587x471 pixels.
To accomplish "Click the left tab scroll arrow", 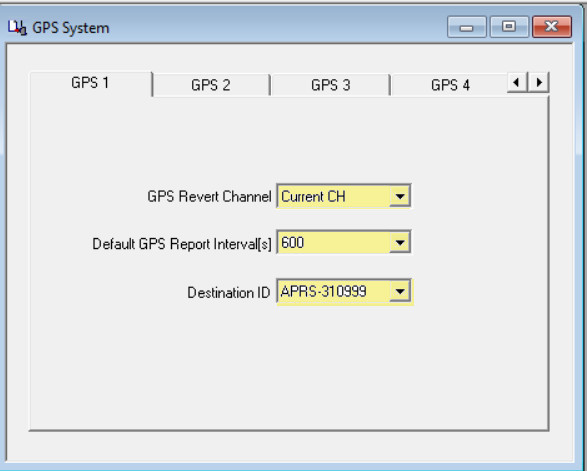I will click(517, 82).
